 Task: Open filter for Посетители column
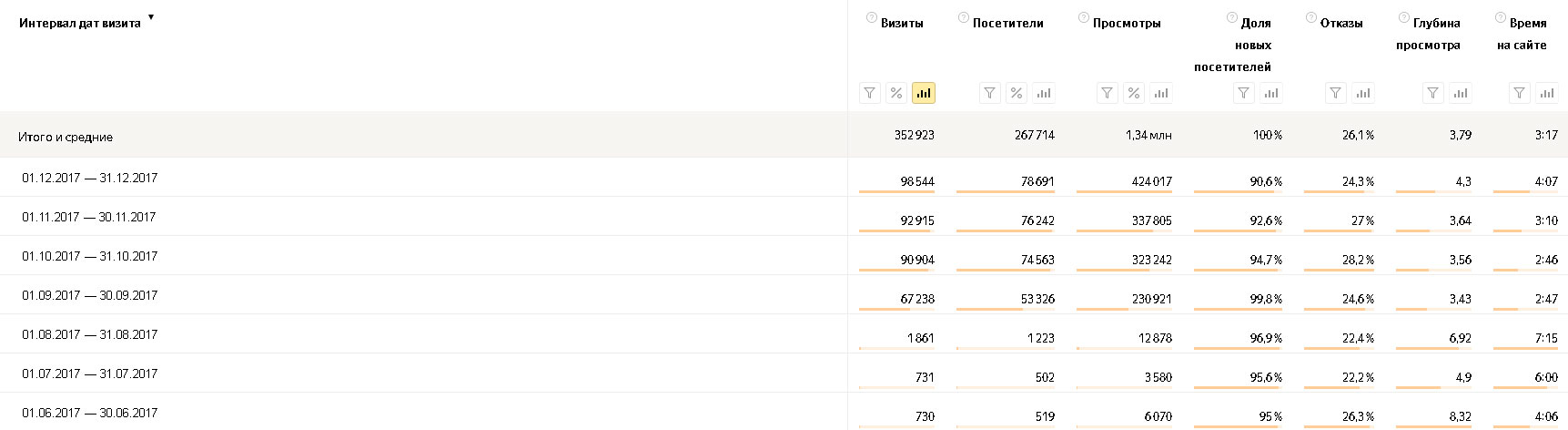990,93
